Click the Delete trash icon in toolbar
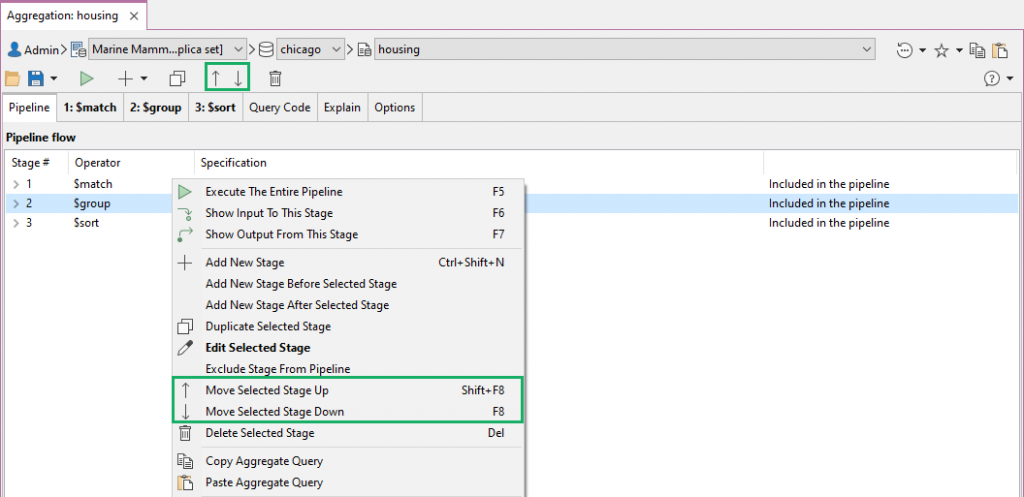1024x497 pixels. [275, 78]
